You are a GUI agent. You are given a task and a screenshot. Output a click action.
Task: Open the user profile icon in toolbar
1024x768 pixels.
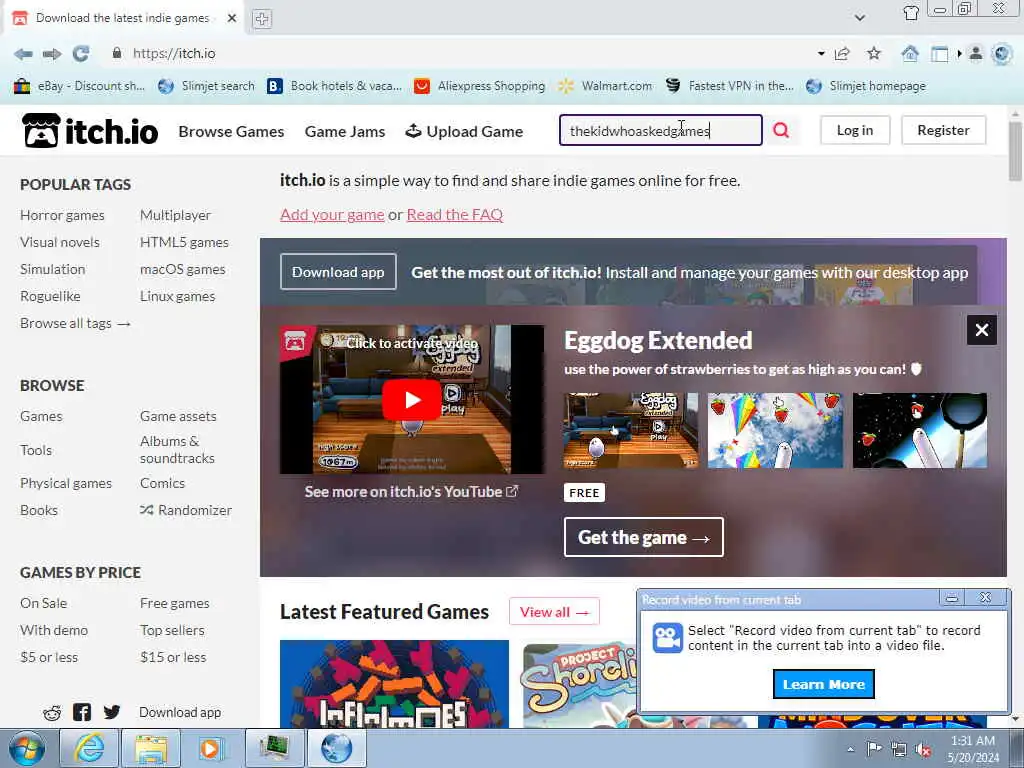[976, 54]
